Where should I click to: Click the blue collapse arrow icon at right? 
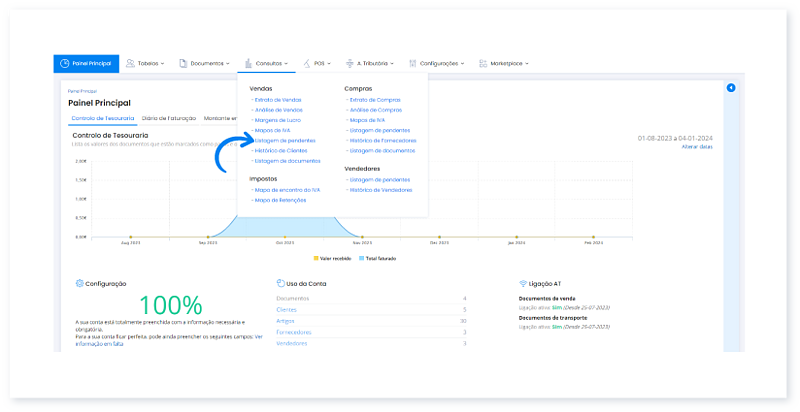coord(731,88)
